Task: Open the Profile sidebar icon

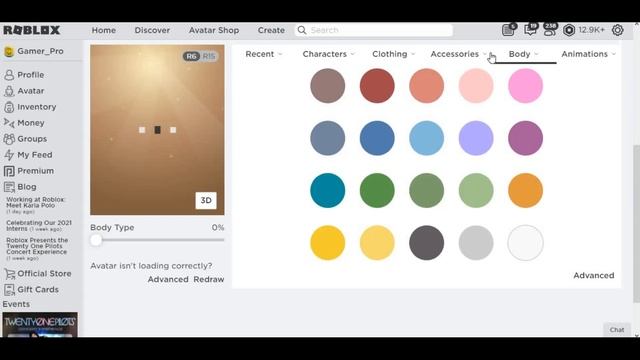Action: pyautogui.click(x=9, y=75)
